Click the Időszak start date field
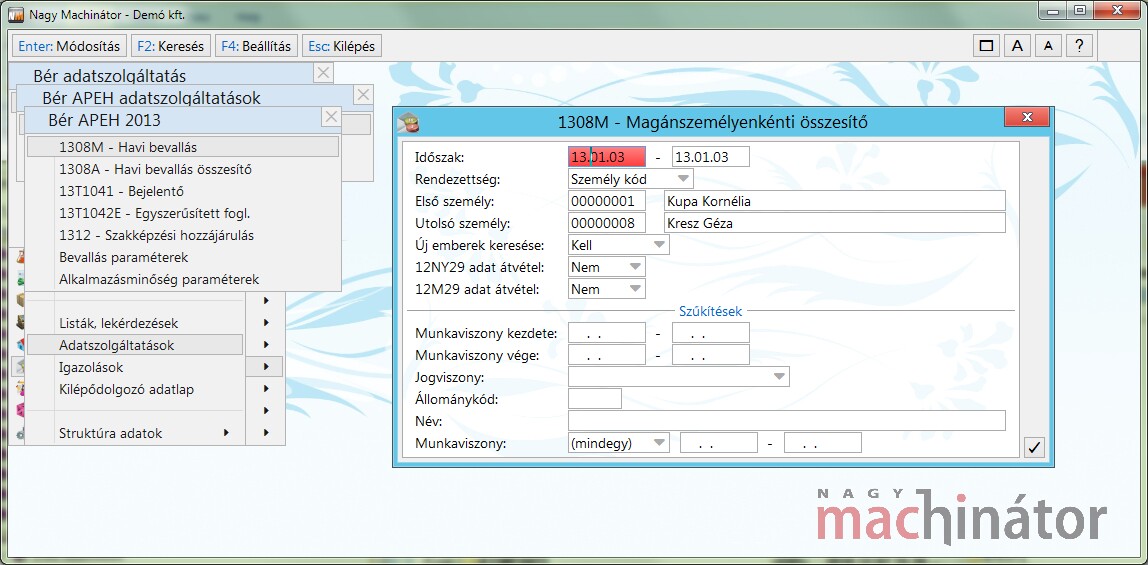Viewport: 1148px width, 565px height. point(607,157)
